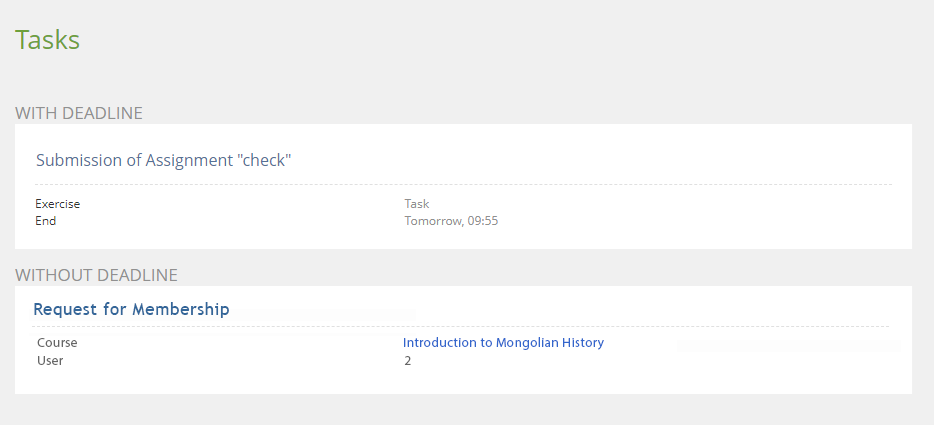Click the Exercise field label
This screenshot has width=934, height=425.
pyautogui.click(x=58, y=204)
